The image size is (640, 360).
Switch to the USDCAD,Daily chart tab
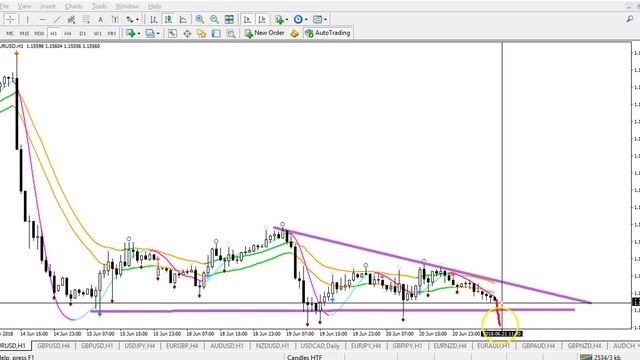320,346
